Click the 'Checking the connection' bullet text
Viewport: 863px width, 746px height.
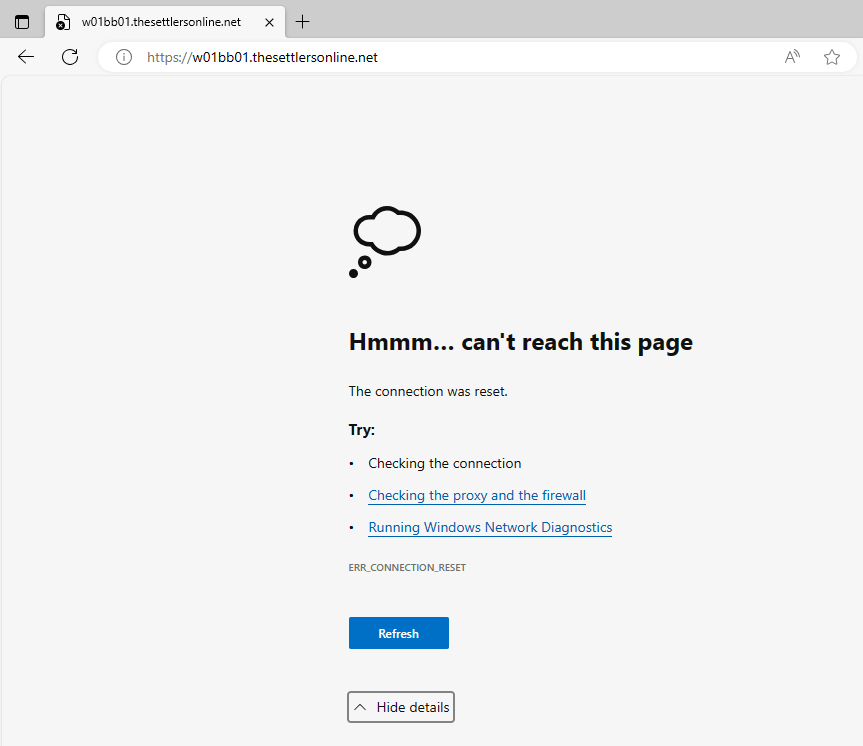(445, 464)
